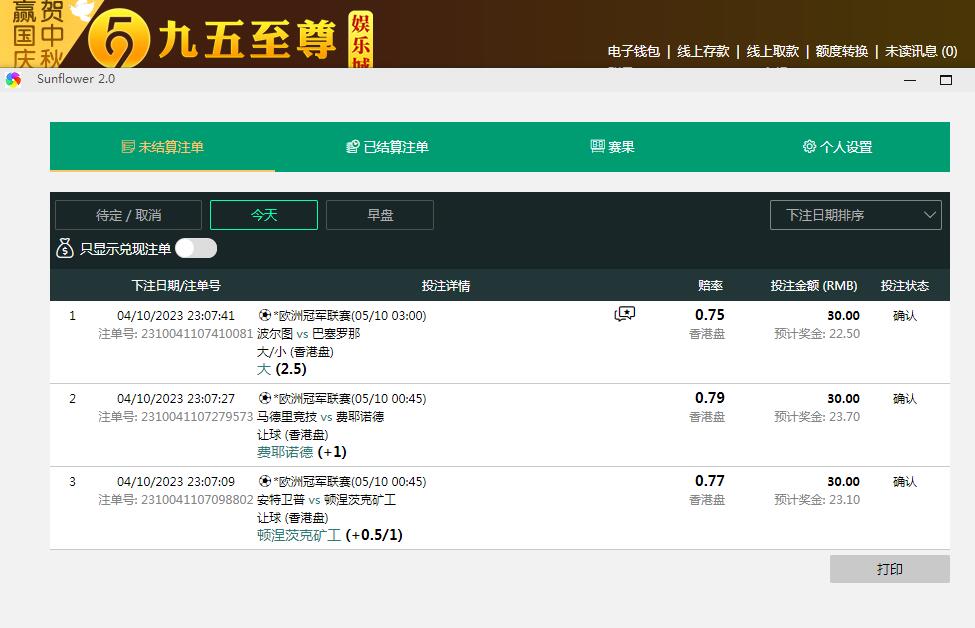Screen dimensions: 975x628
Task: Click the soccer ball icon for 安特卫普 match
Action: click(x=265, y=481)
